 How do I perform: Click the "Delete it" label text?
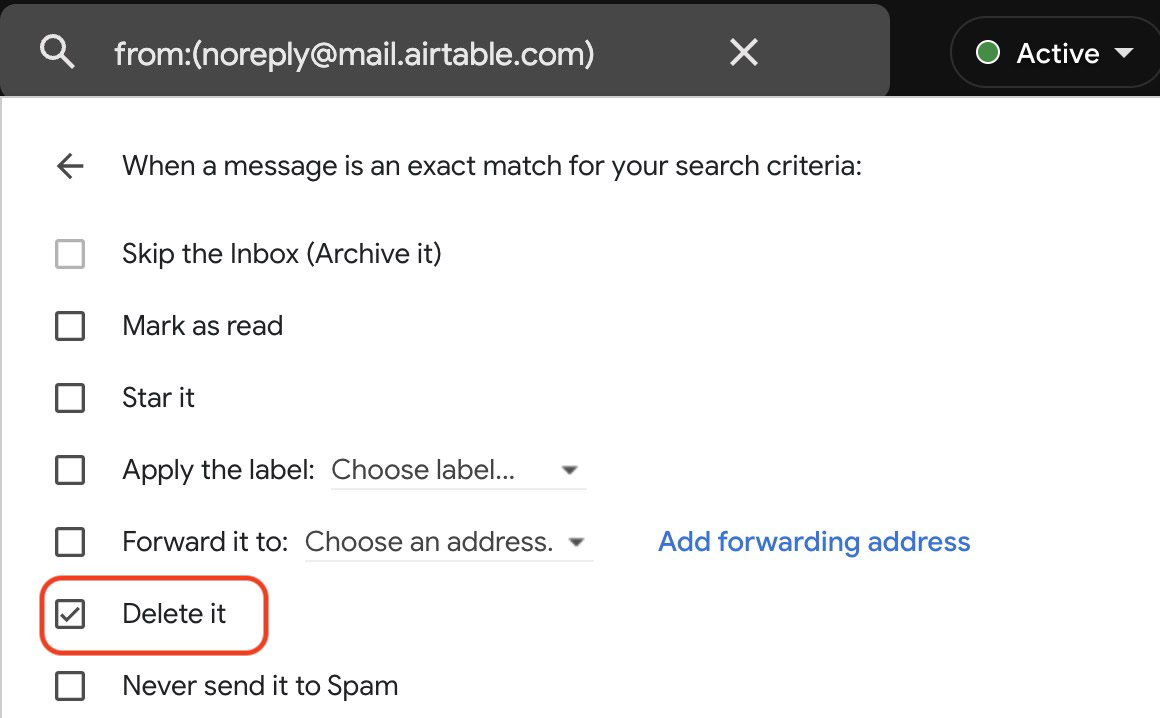174,614
